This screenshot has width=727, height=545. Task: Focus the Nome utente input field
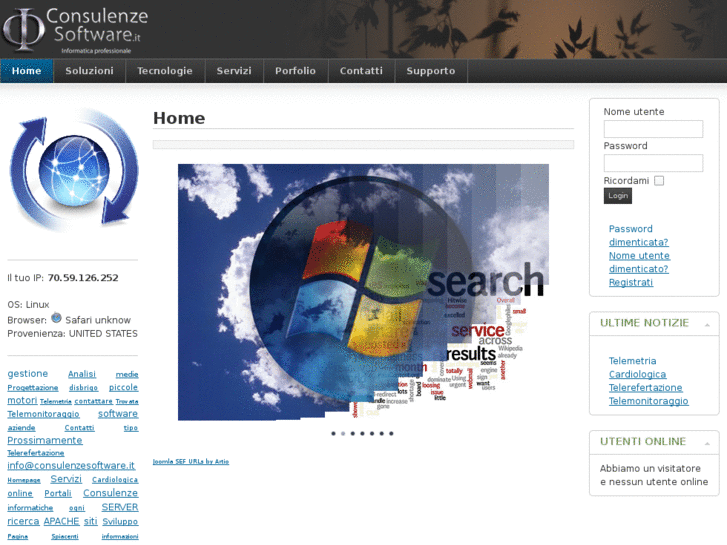point(653,129)
